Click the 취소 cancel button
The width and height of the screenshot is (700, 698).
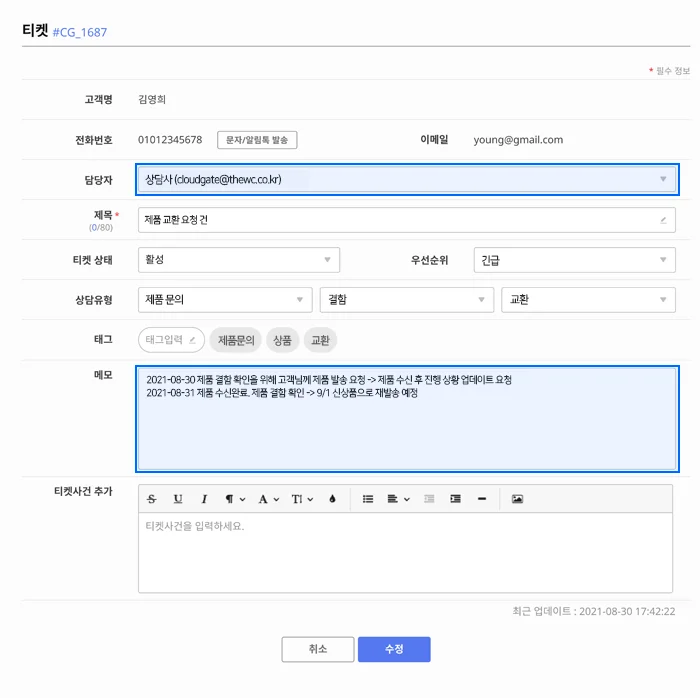(x=318, y=649)
